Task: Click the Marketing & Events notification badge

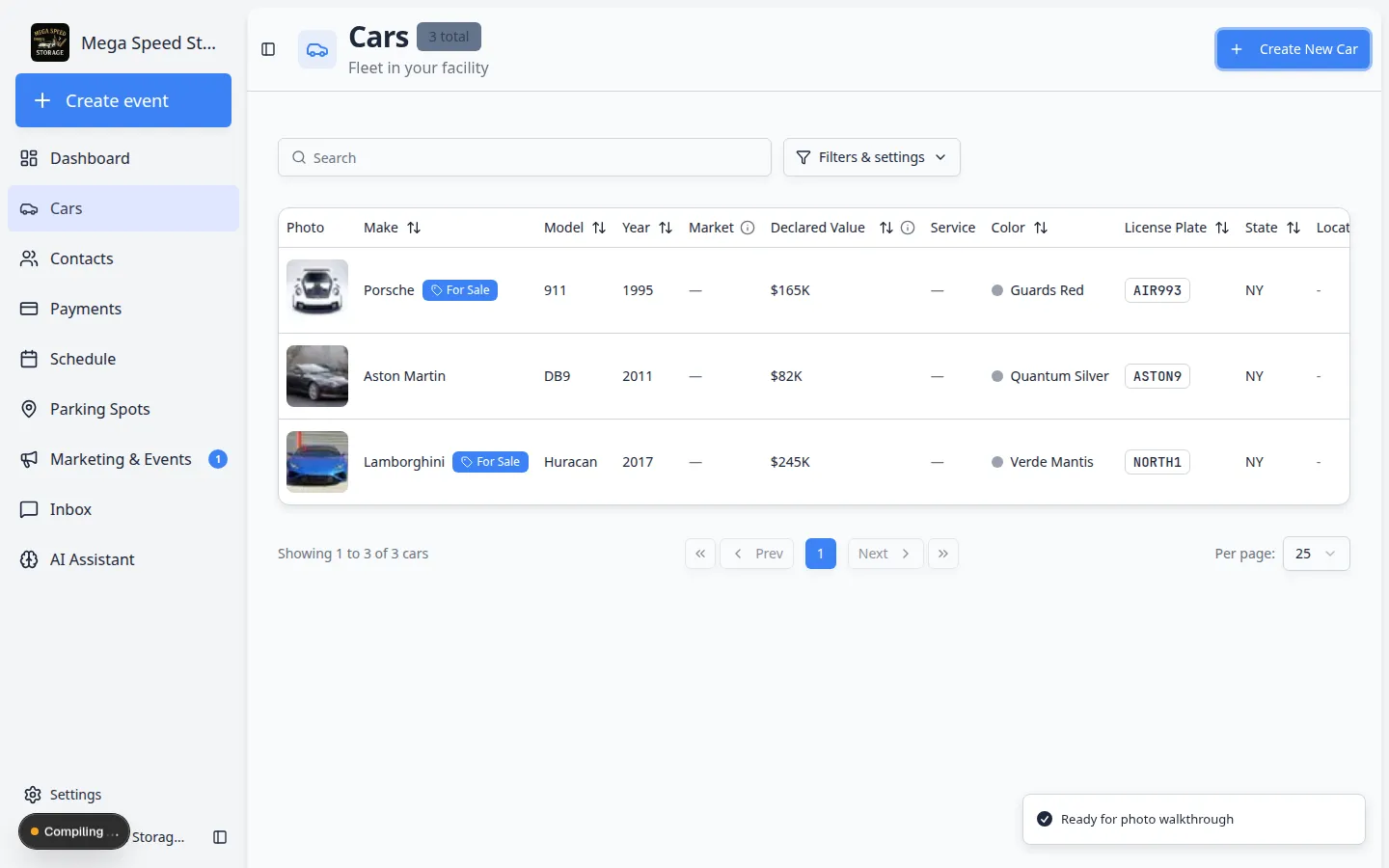Action: coord(218,459)
